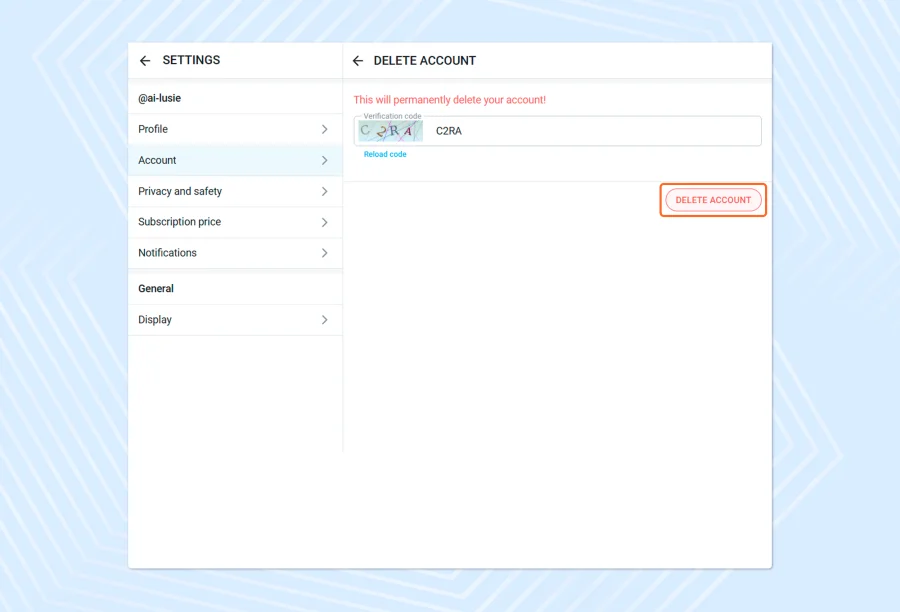
Task: Click the Privacy and safety chevron arrow
Action: point(324,192)
